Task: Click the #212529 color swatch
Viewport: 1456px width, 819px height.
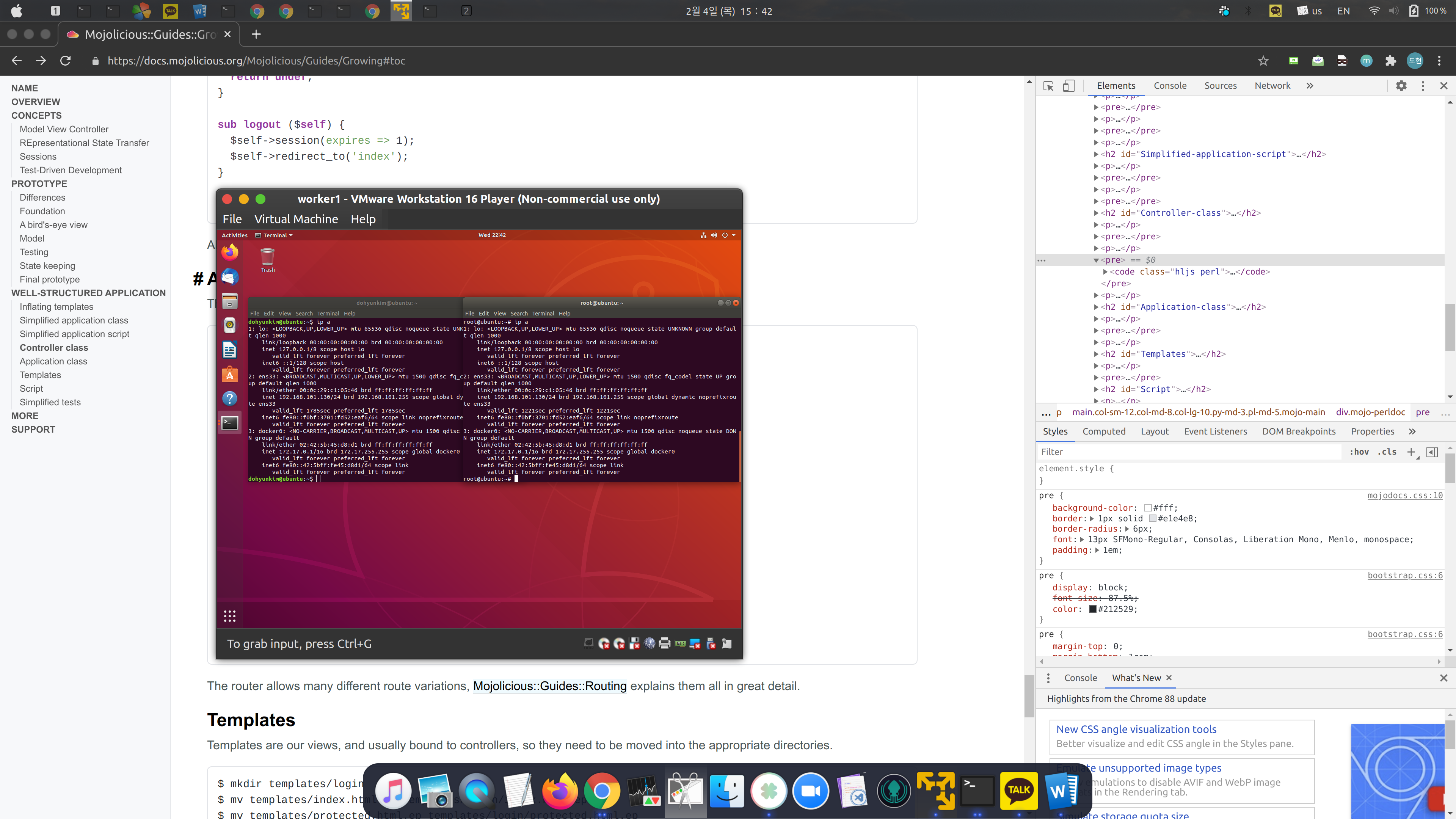Action: click(x=1092, y=609)
